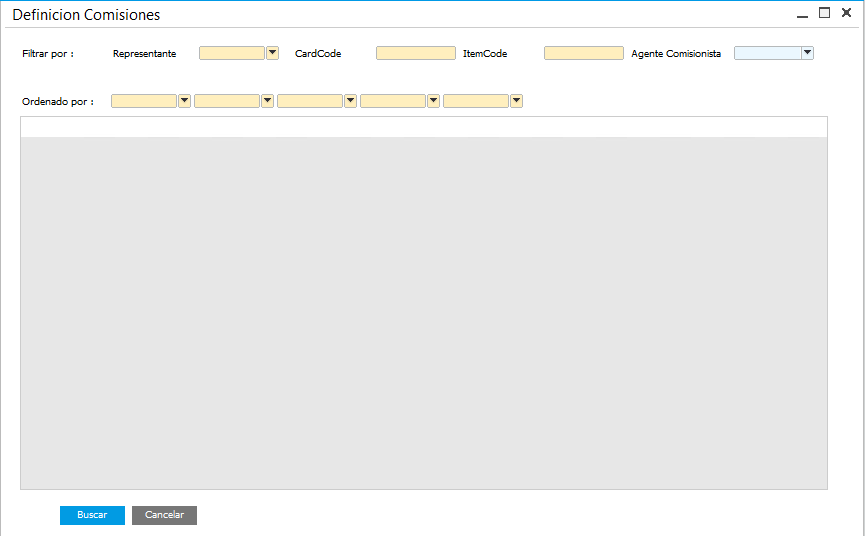Close the Definicion Comisiones window

point(846,13)
